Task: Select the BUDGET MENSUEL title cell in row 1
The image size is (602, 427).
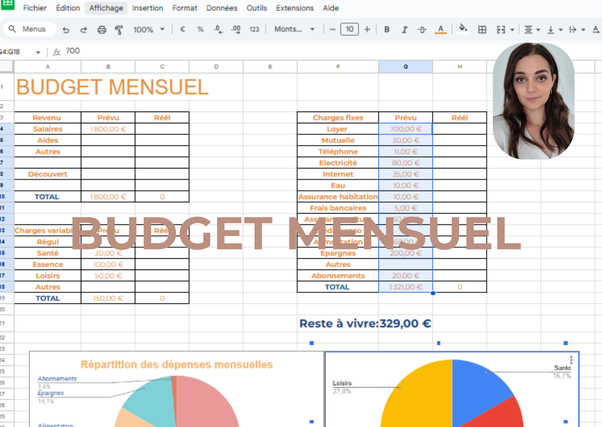Action: click(112, 87)
